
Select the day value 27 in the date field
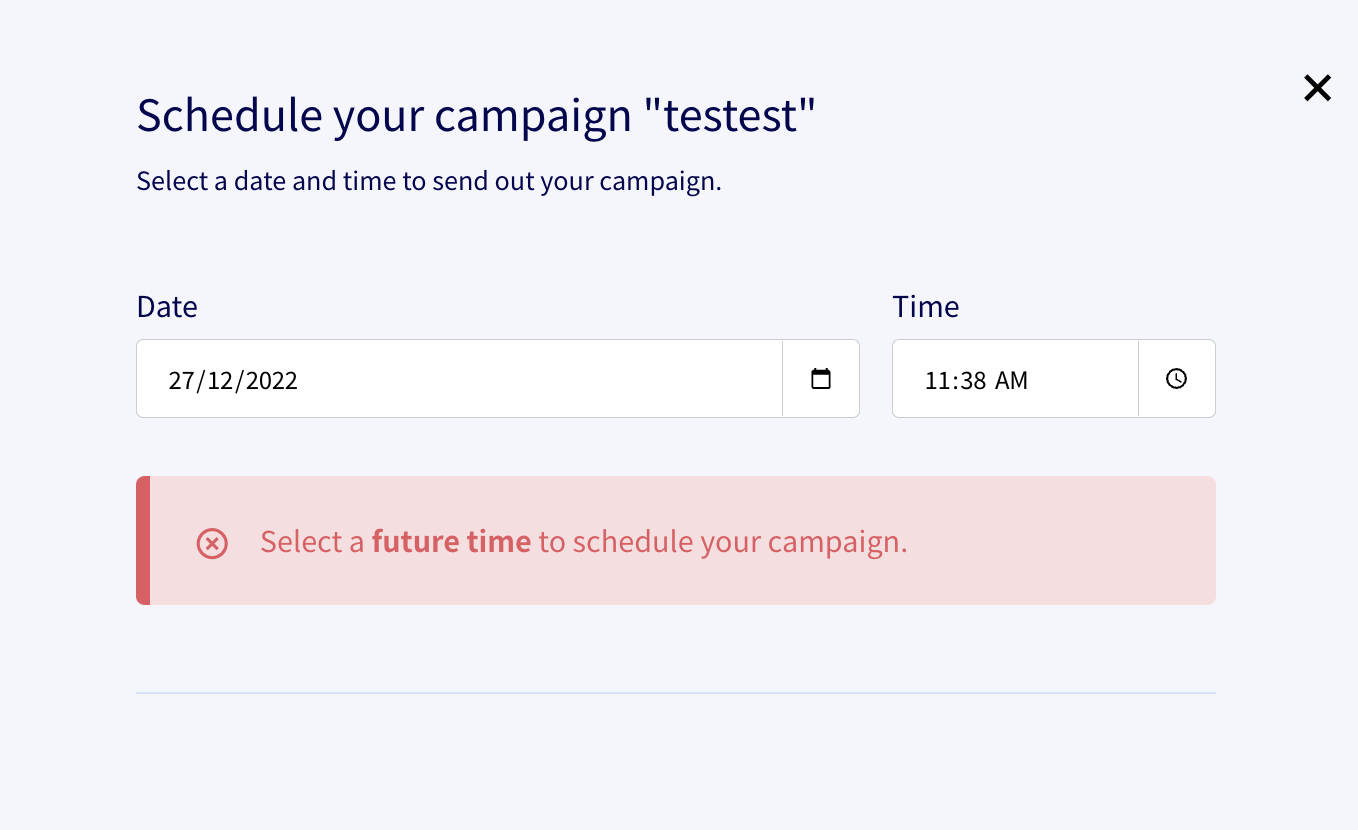(180, 381)
